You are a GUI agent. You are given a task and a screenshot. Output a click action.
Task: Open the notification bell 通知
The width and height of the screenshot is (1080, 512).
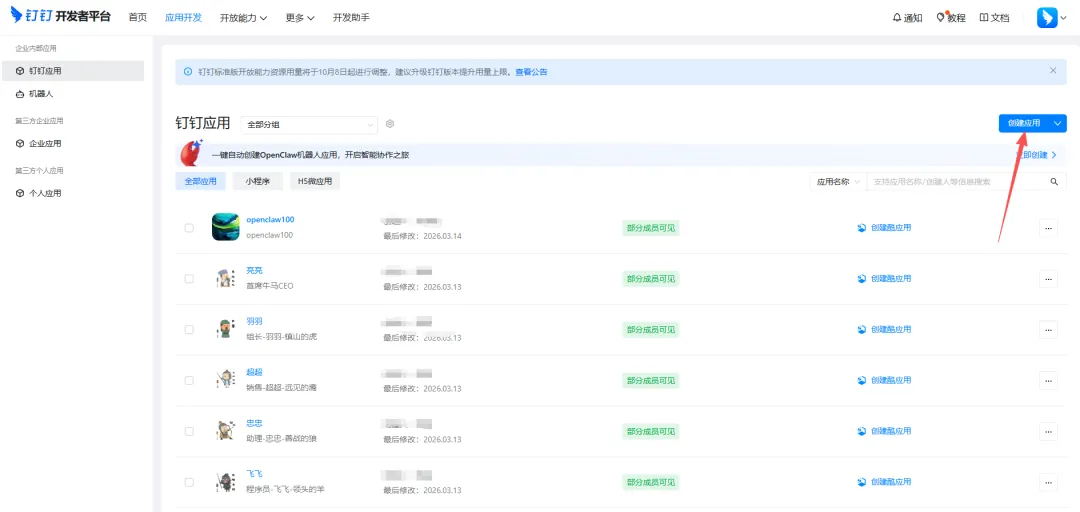click(907, 18)
